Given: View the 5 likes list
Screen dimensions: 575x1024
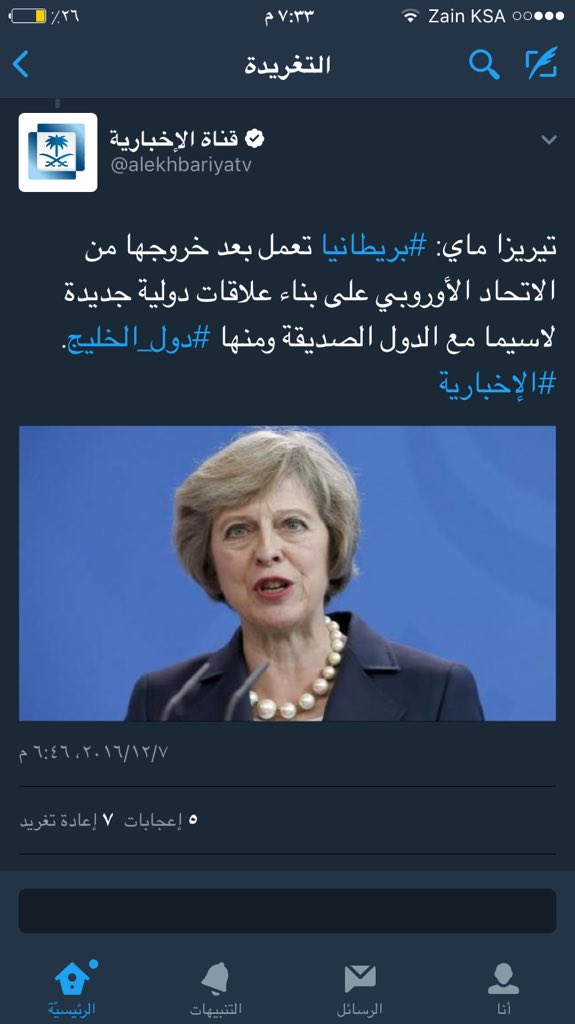Looking at the screenshot, I should pos(161,820).
